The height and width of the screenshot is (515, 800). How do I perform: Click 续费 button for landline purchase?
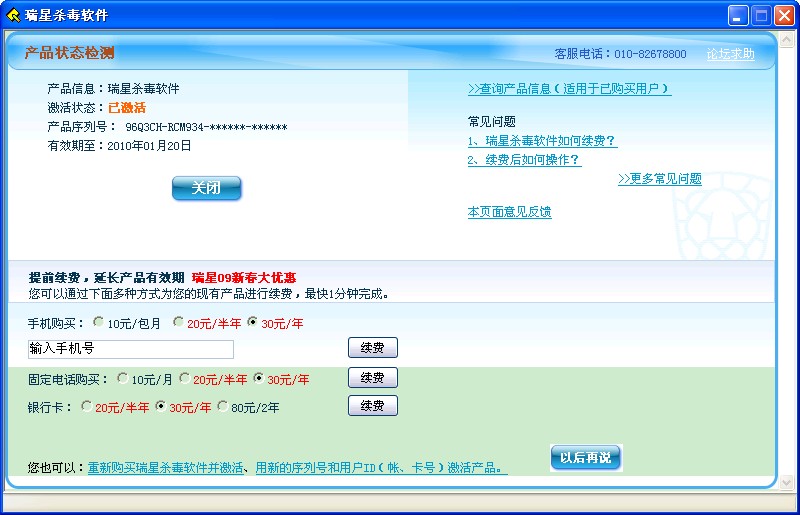[372, 378]
